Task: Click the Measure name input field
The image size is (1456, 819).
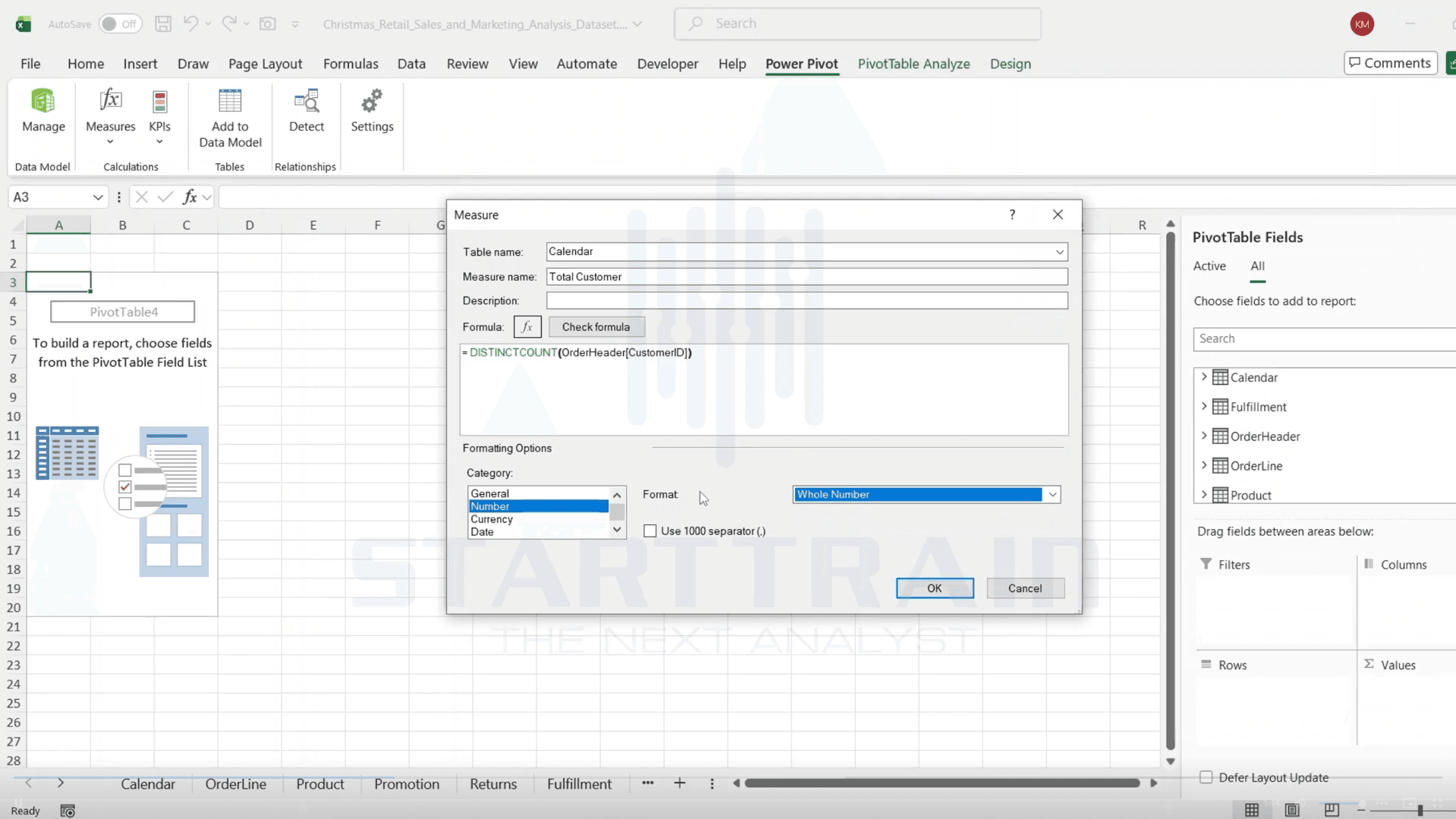Action: (807, 277)
